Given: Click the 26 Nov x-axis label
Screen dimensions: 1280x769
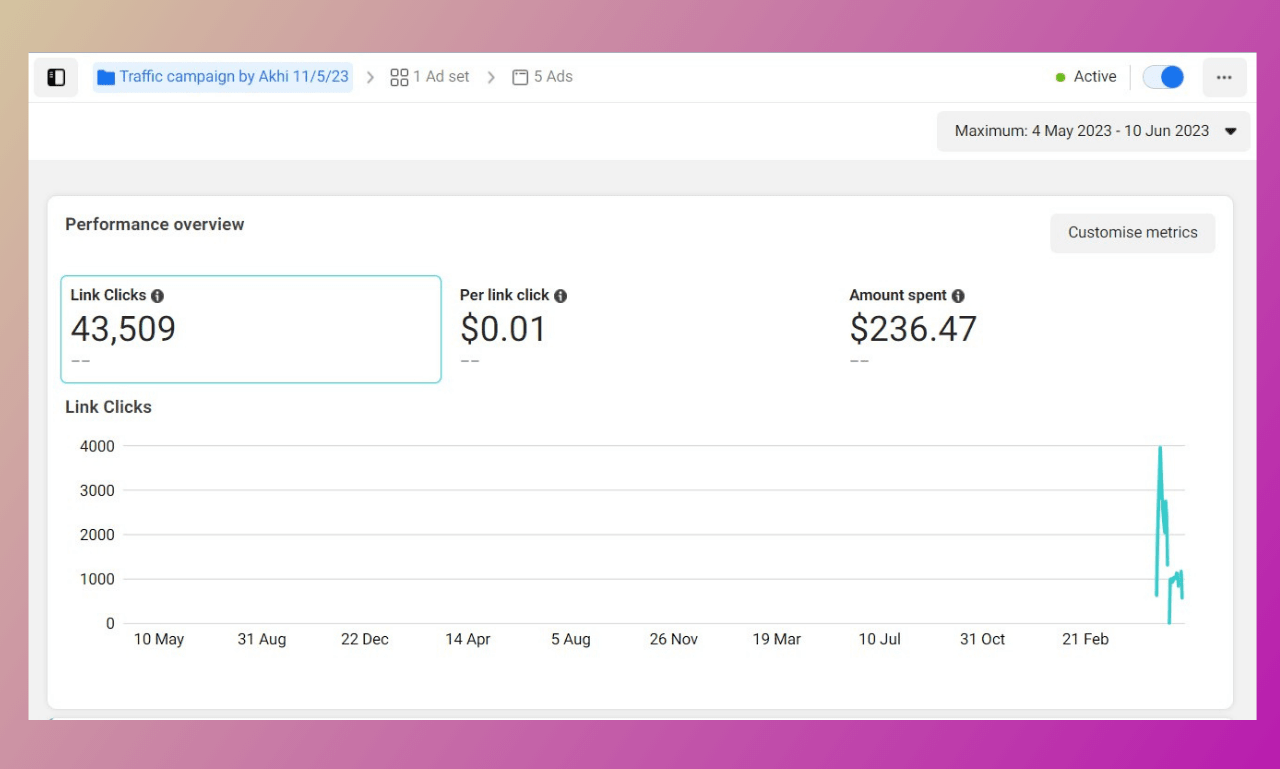Looking at the screenshot, I should point(674,639).
